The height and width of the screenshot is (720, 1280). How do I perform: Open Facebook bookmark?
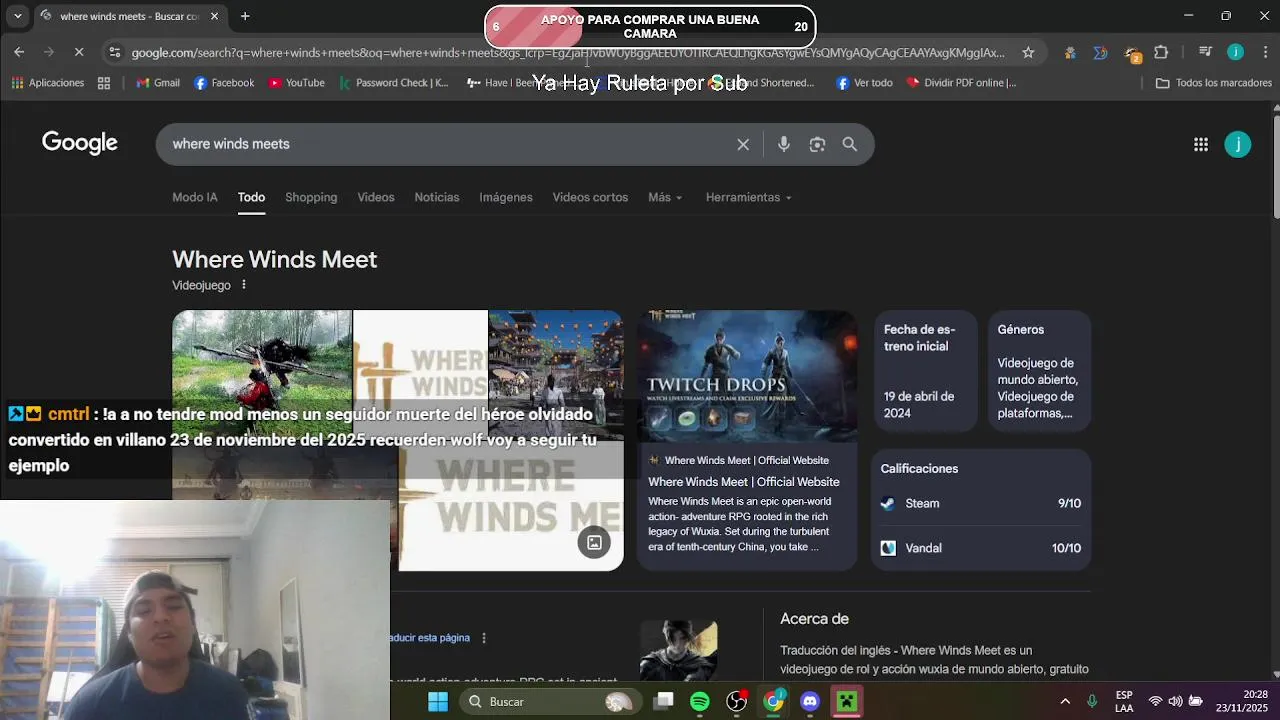(224, 83)
